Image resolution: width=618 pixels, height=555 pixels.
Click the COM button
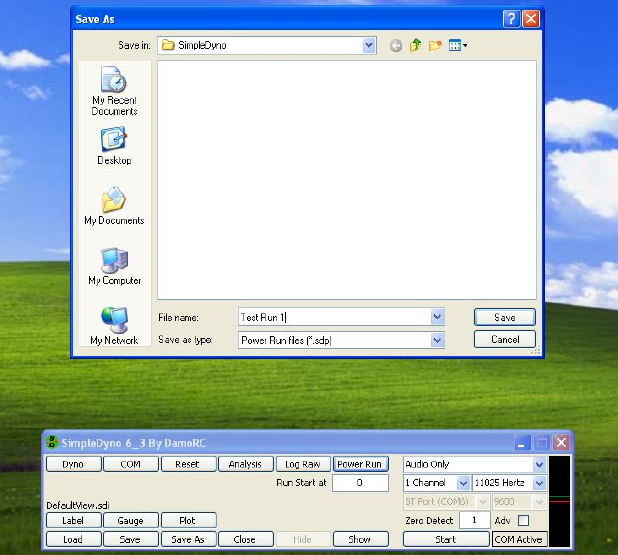(131, 464)
